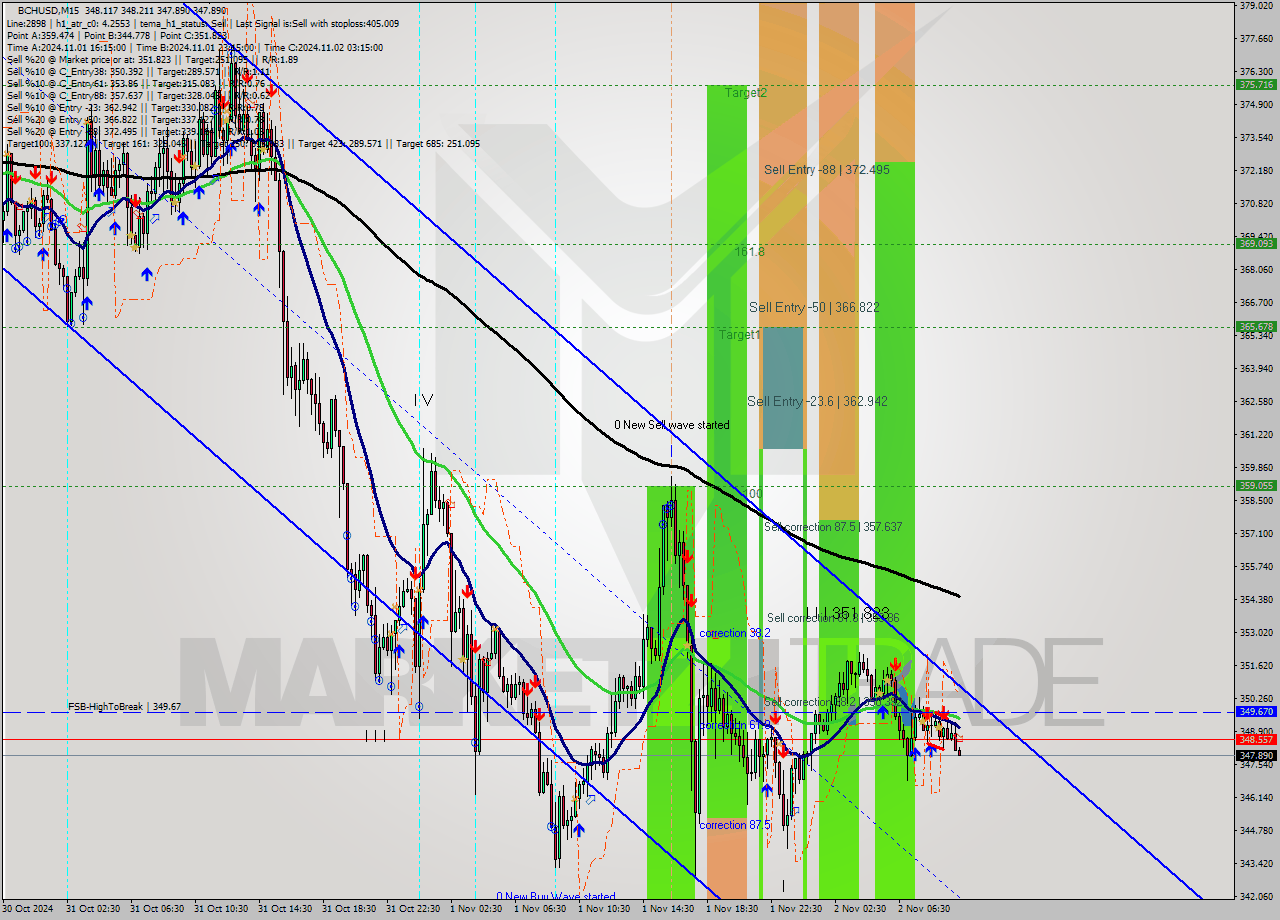1280x920 pixels.
Task: Select the 'Sell Entry -50 | 366.822' label
Action: pos(814,307)
